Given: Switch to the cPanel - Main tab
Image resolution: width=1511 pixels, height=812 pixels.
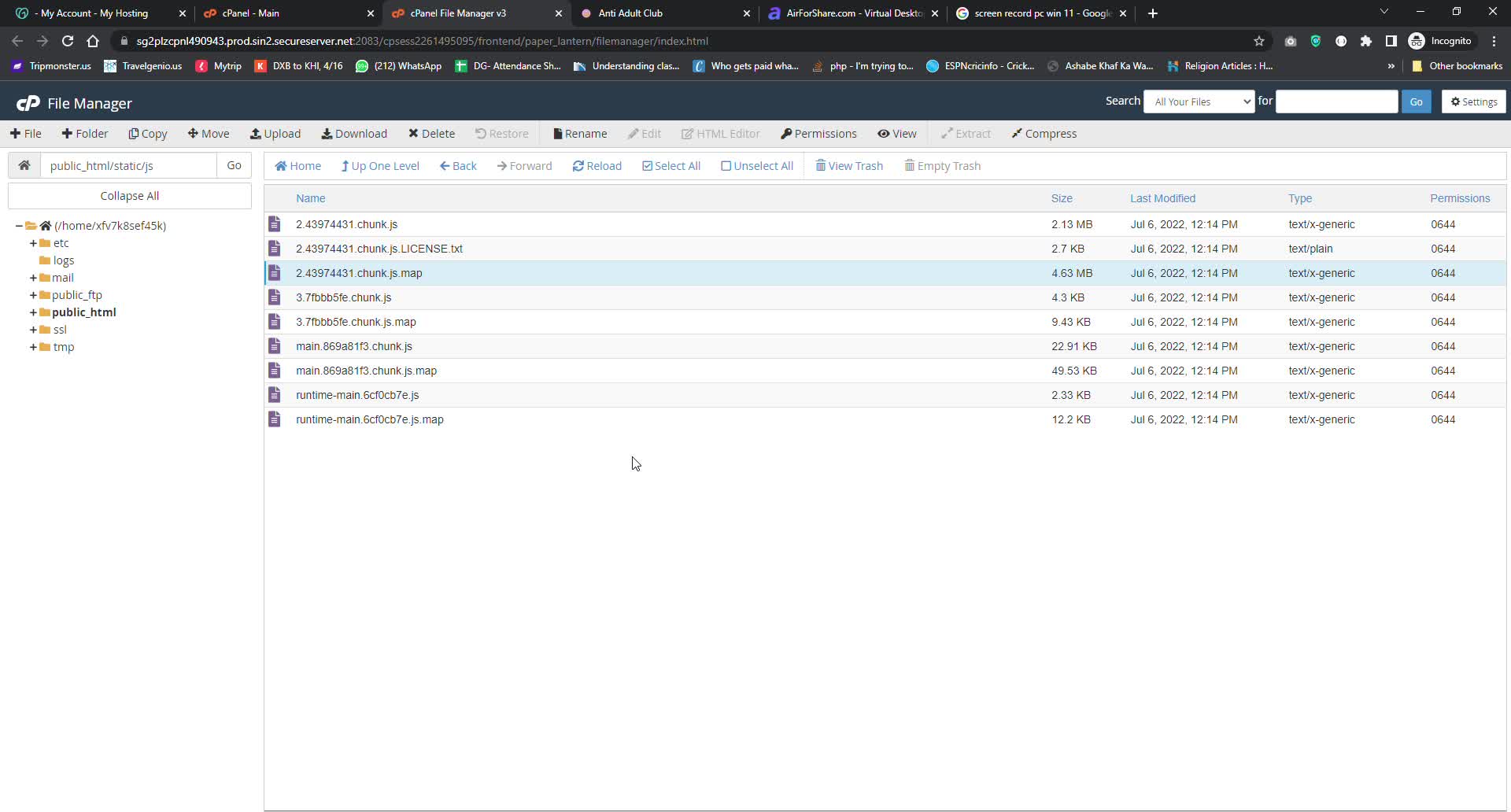Looking at the screenshot, I should tap(250, 13).
